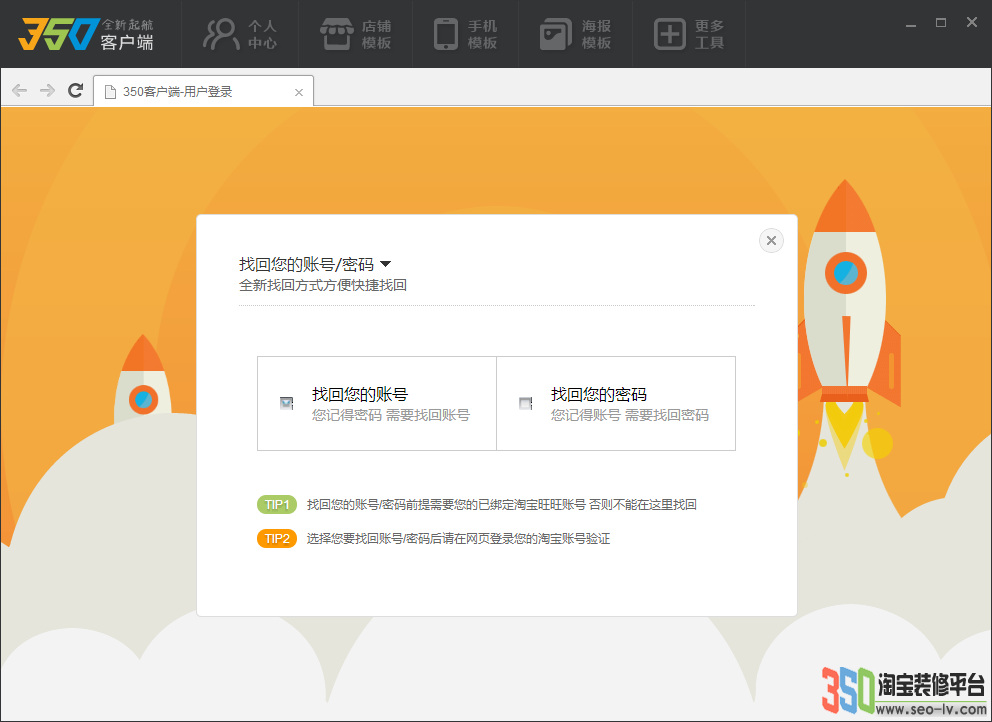This screenshot has width=992, height=722.
Task: Click the hint 您记得密码 需要找回账号
Action: tap(391, 415)
